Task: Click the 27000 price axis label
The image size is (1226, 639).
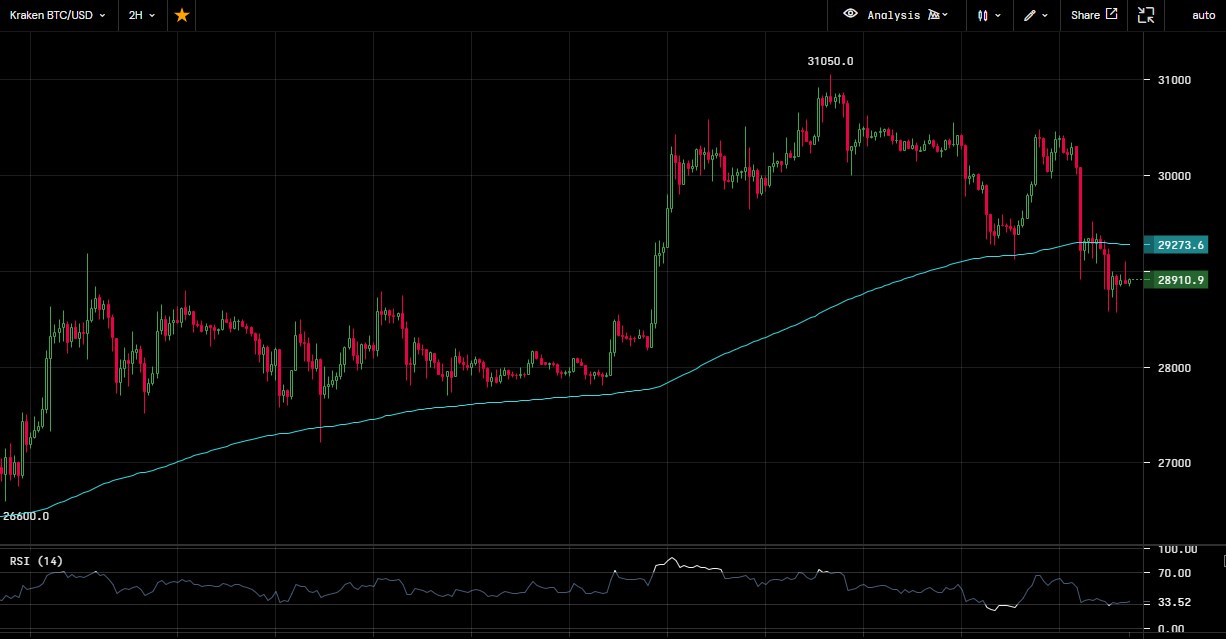Action: point(1173,463)
